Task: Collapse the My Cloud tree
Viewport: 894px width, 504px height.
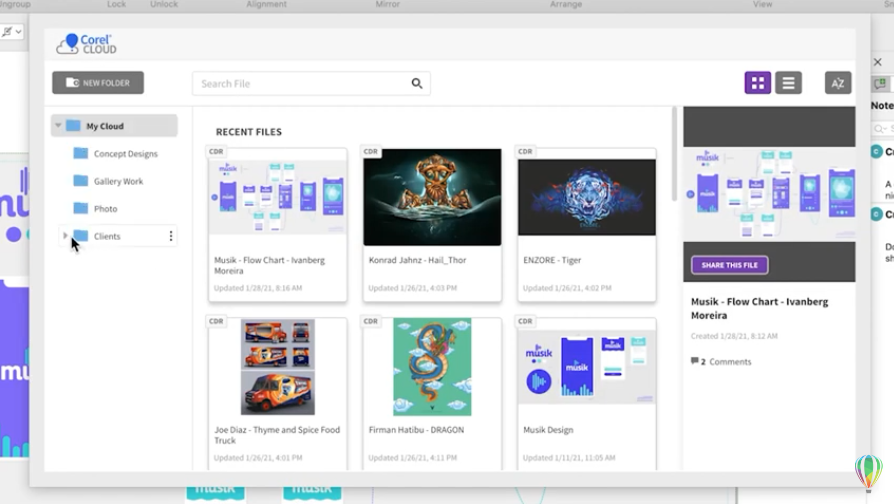Action: [x=58, y=125]
